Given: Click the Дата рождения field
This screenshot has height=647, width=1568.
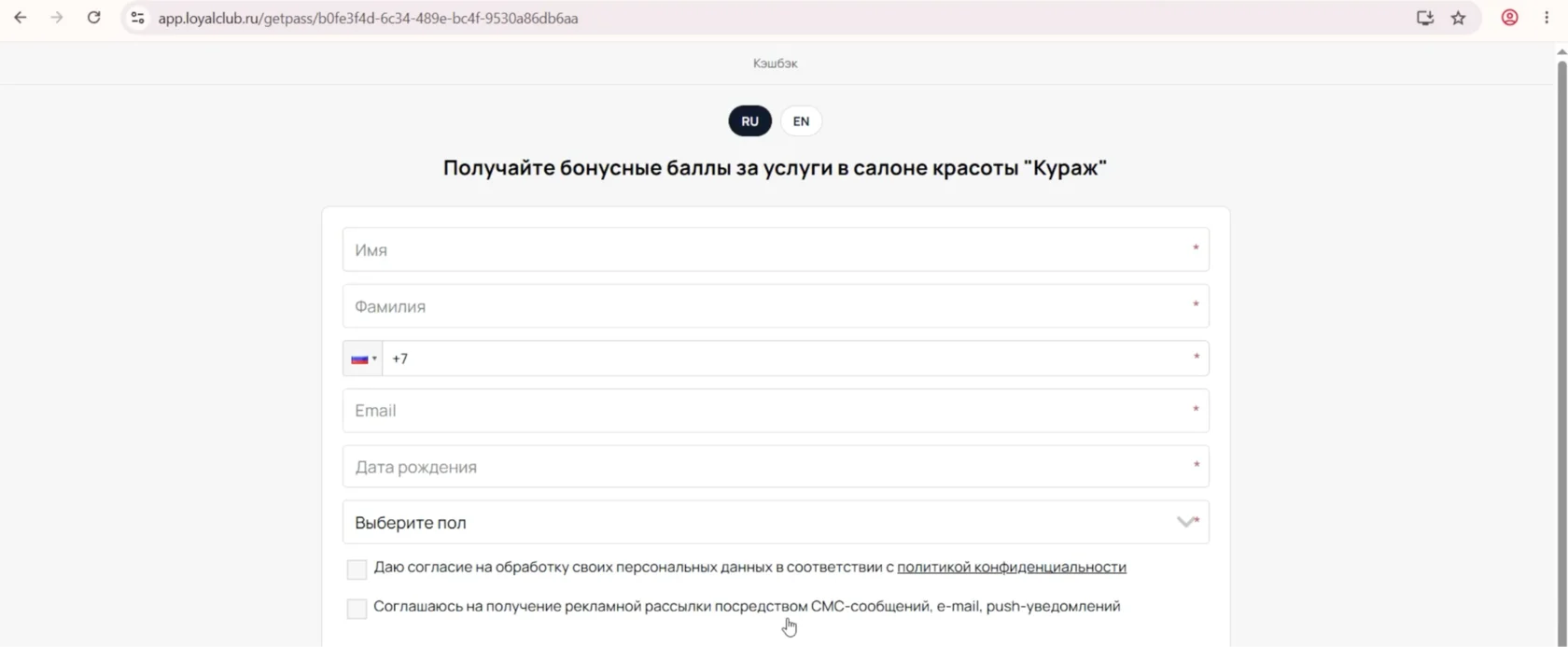Looking at the screenshot, I should [776, 466].
